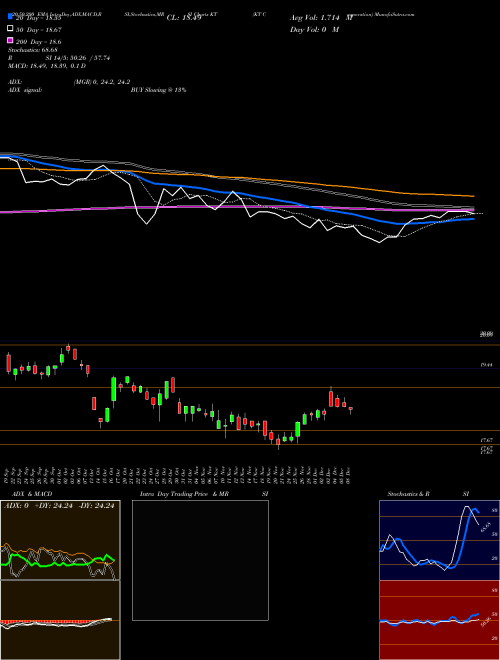Screen dimensions: 500x660
Task: Select the '50 Day - 18.67' legend label
Action: (x=39, y=30)
